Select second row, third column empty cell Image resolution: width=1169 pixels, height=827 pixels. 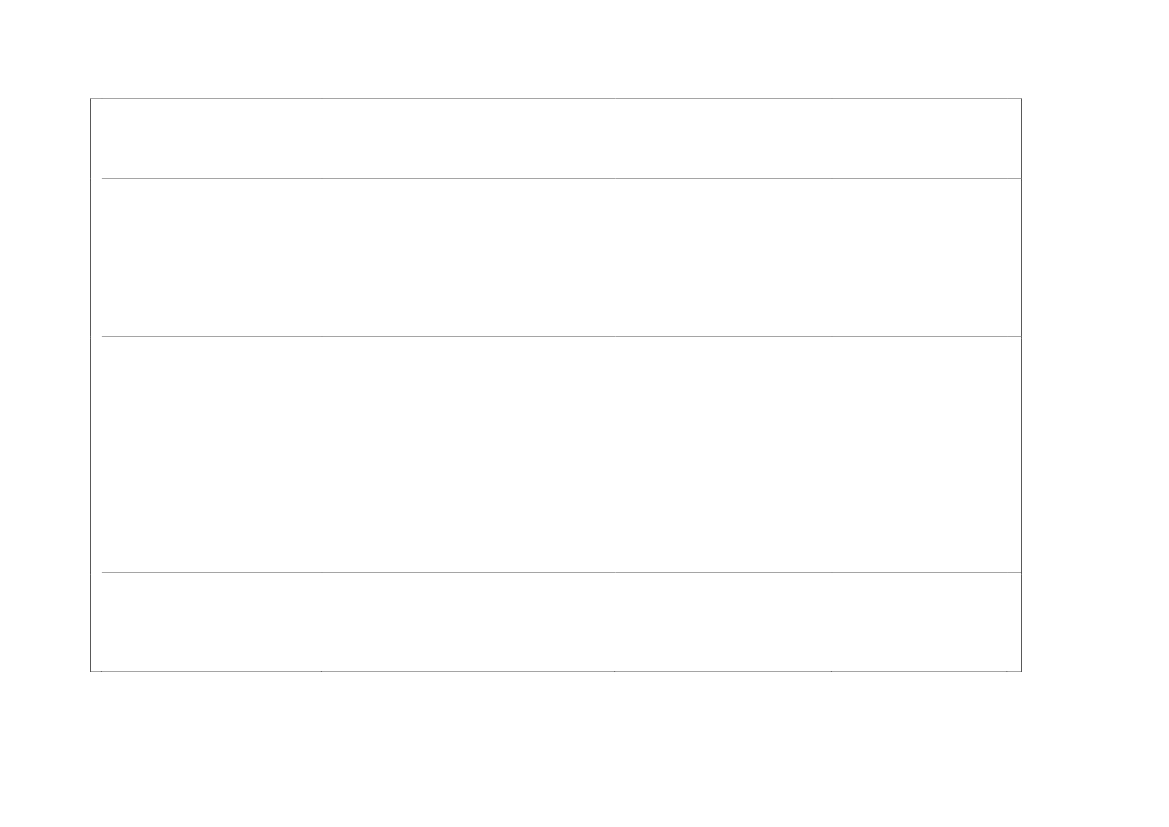(x=721, y=257)
